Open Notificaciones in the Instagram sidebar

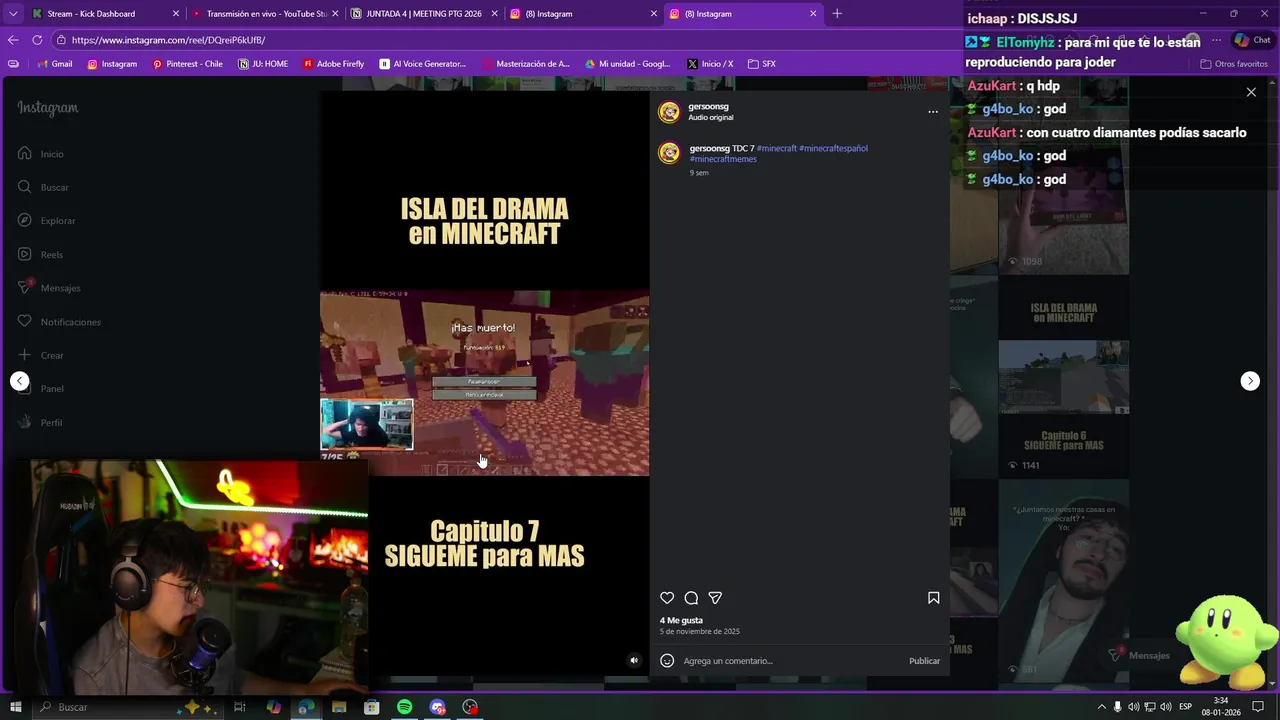coord(59,322)
